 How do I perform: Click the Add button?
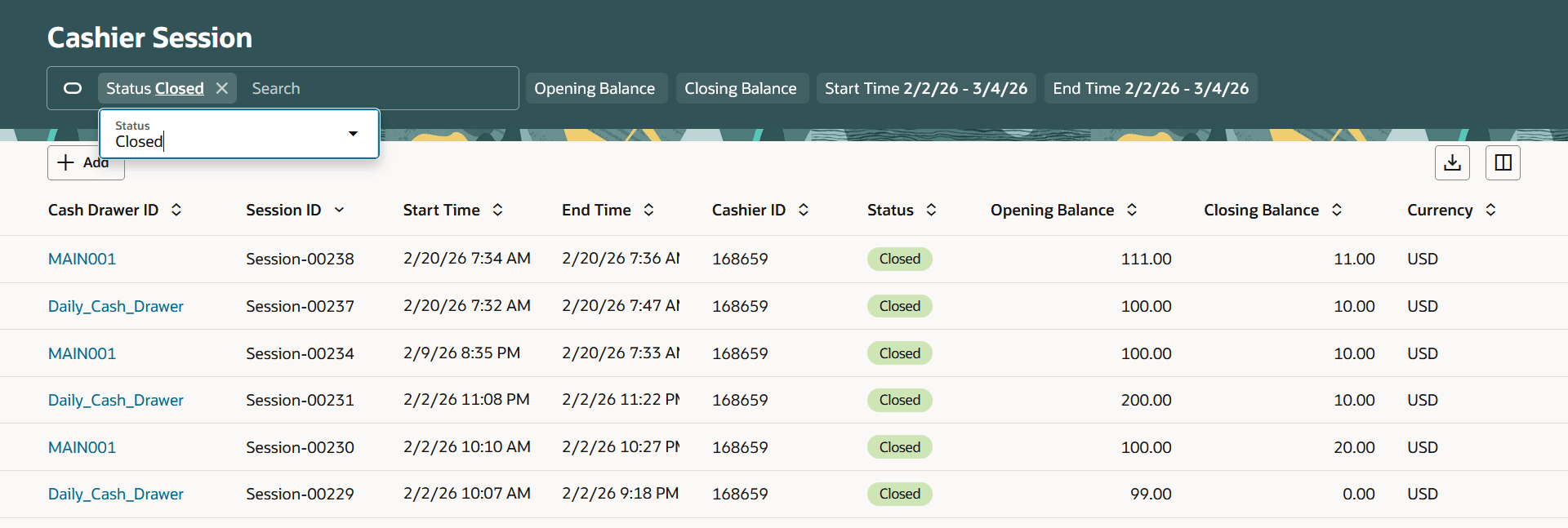pyautogui.click(x=86, y=162)
